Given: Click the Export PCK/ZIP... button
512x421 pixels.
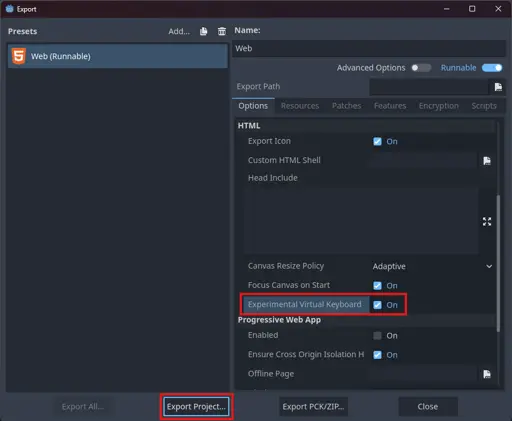Looking at the screenshot, I should 313,407.
